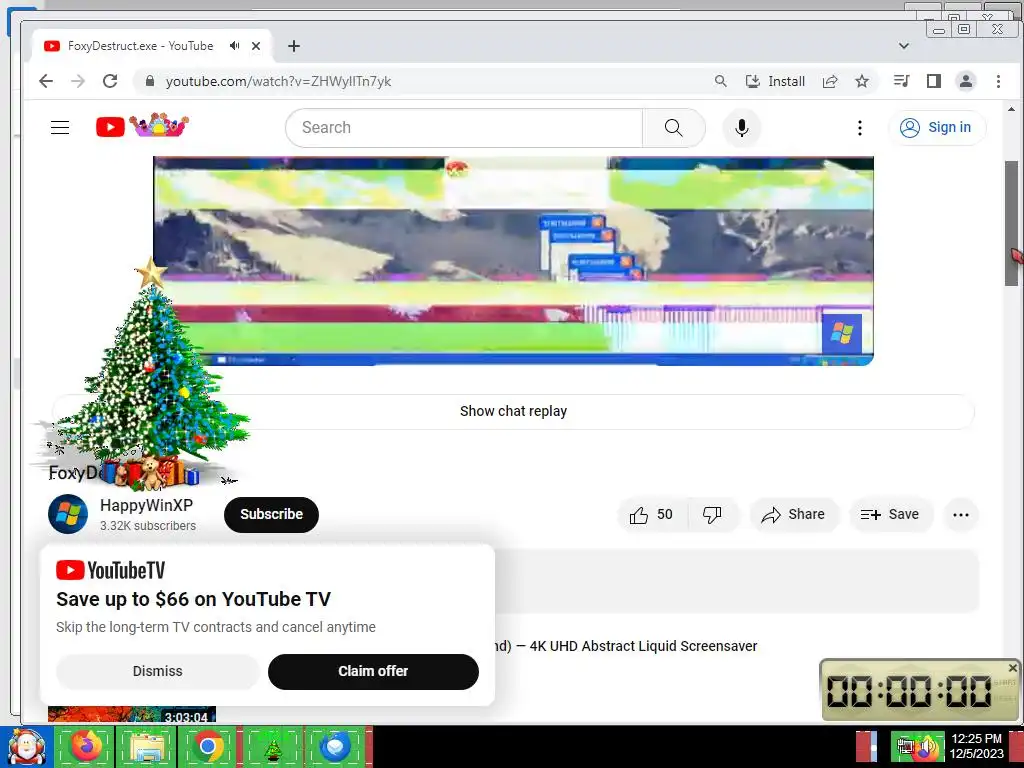1024x768 pixels.
Task: Expand the tab search chevron
Action: pos(904,46)
